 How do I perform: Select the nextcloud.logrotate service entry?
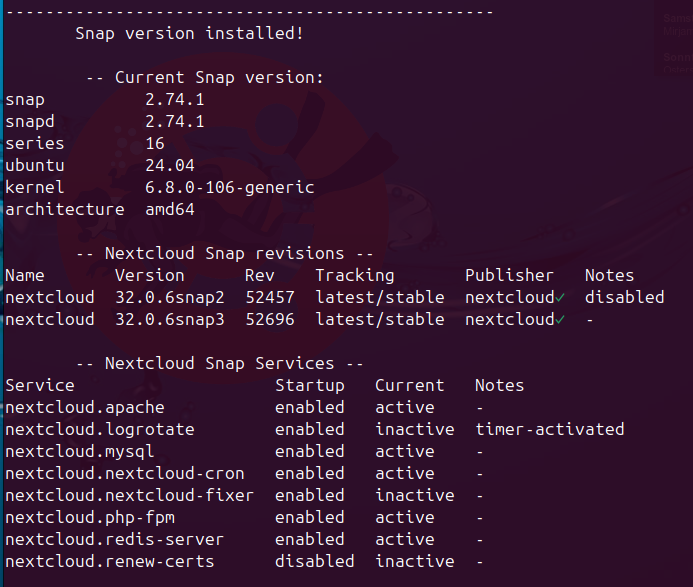click(100, 429)
